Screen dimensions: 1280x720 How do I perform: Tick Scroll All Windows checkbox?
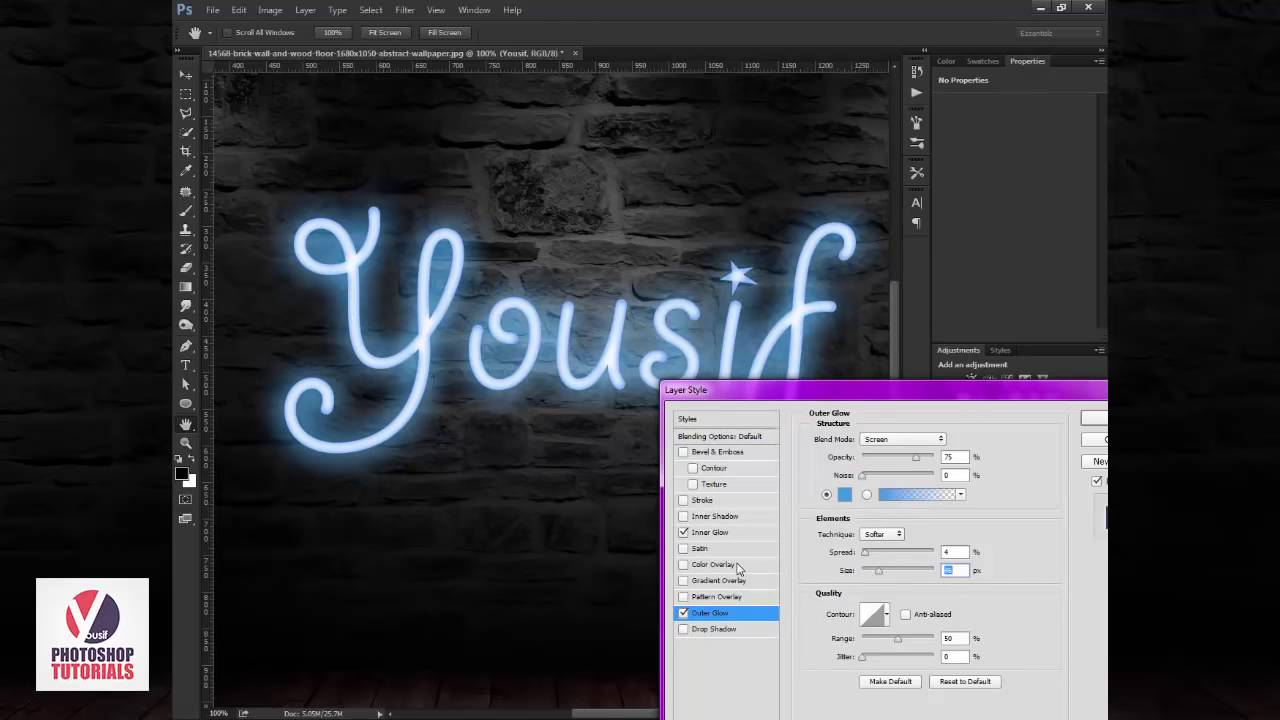click(x=228, y=32)
